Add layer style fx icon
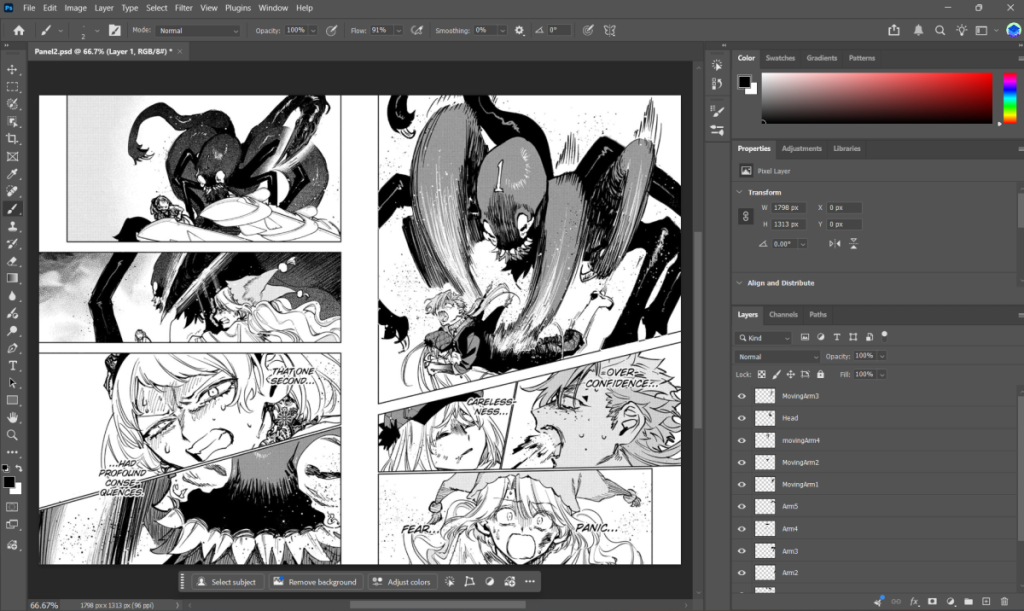1024x611 pixels. (x=914, y=601)
